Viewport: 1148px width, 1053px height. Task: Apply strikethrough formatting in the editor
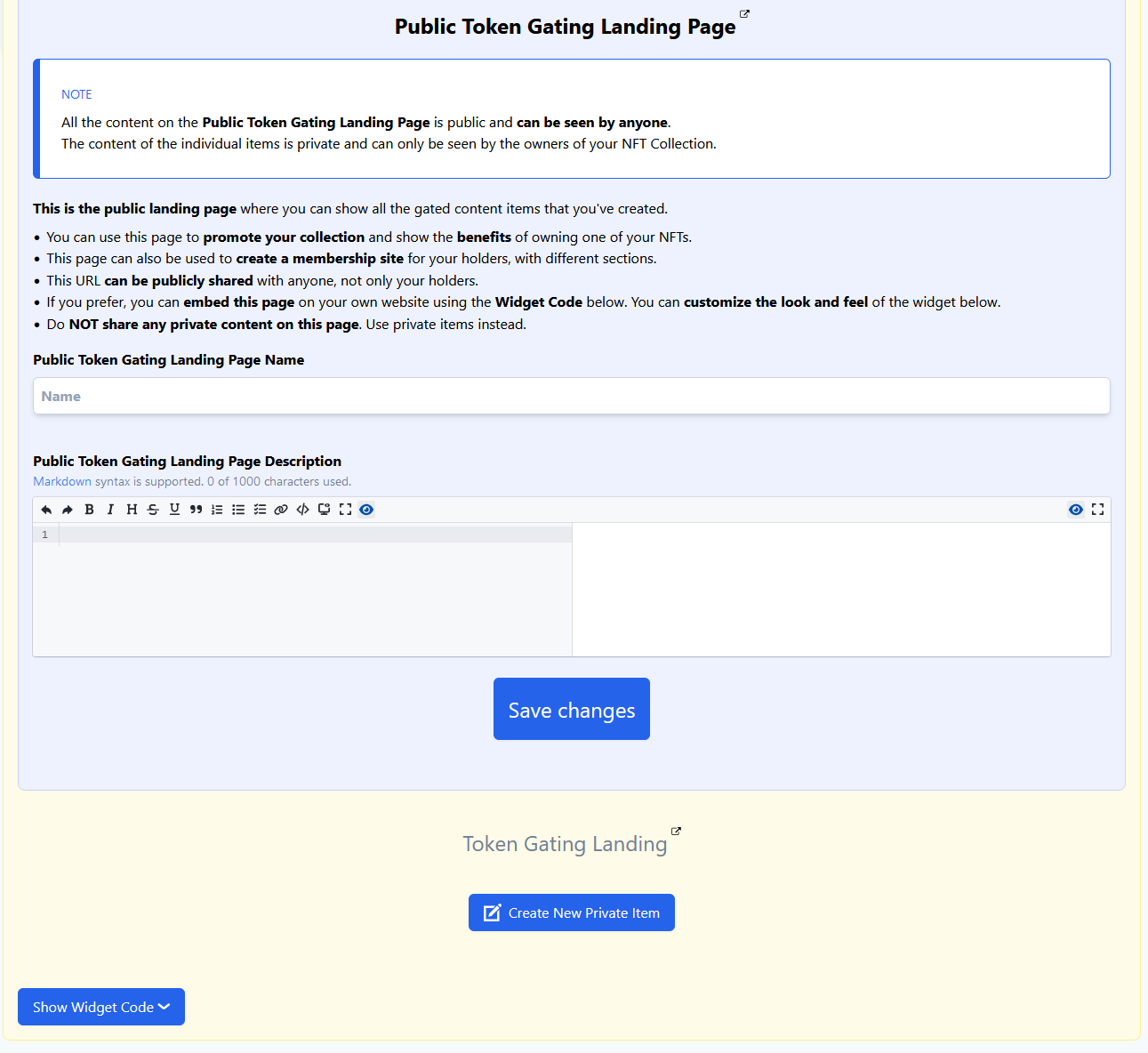coord(153,510)
